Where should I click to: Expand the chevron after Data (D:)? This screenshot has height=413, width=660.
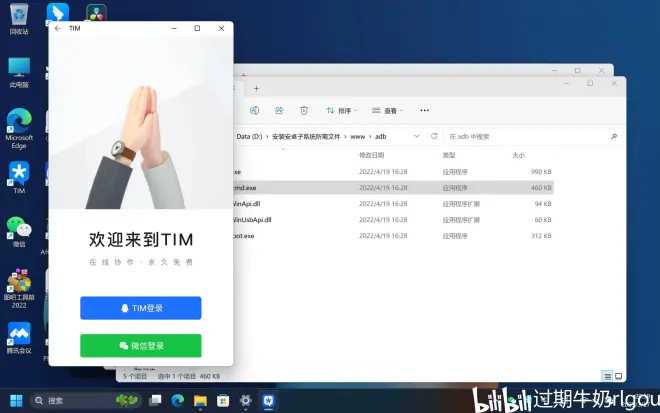click(267, 136)
